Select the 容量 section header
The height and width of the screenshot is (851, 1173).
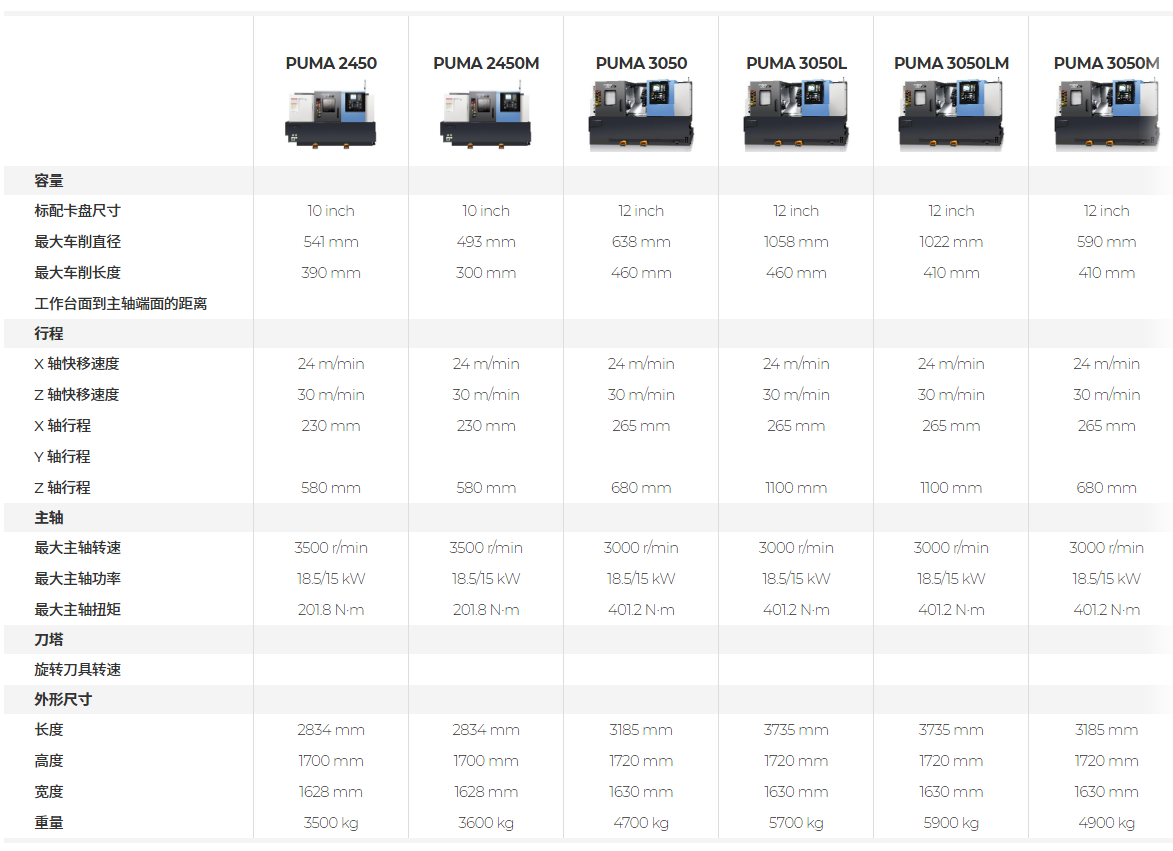tap(49, 181)
